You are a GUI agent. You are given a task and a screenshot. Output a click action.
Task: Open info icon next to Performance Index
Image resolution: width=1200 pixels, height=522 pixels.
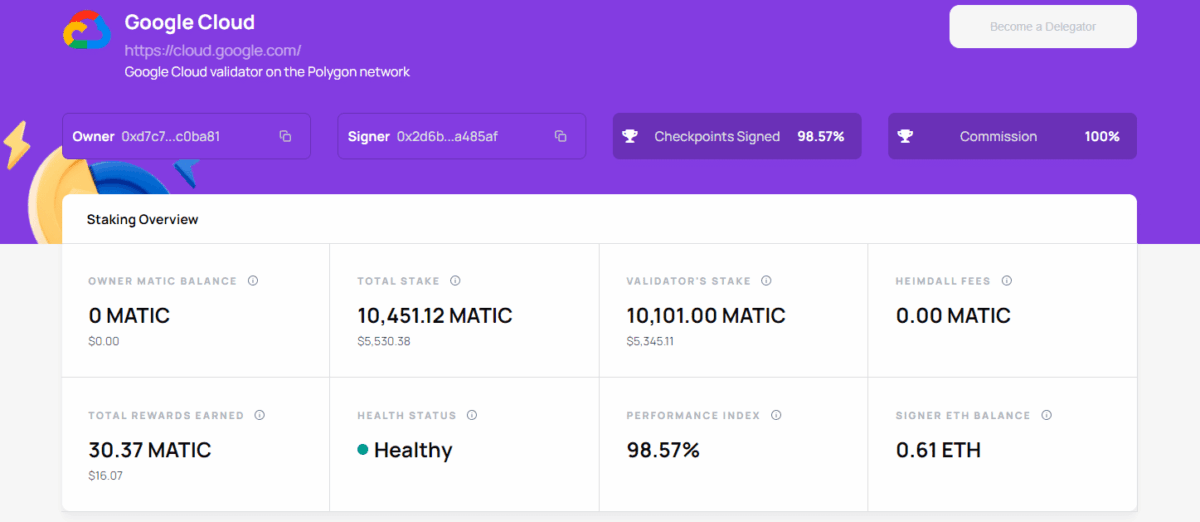[776, 415]
